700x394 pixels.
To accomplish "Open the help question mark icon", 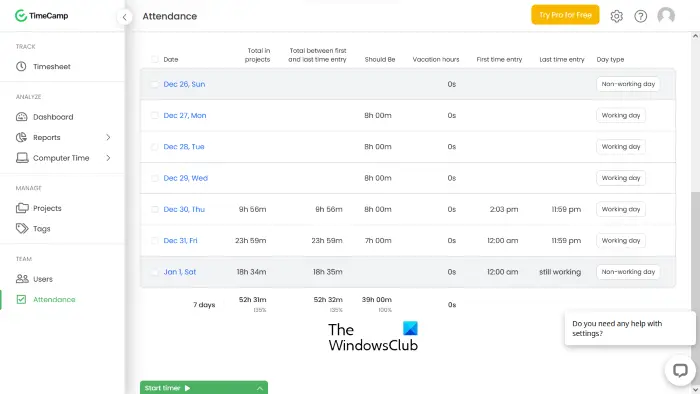I will [x=641, y=16].
